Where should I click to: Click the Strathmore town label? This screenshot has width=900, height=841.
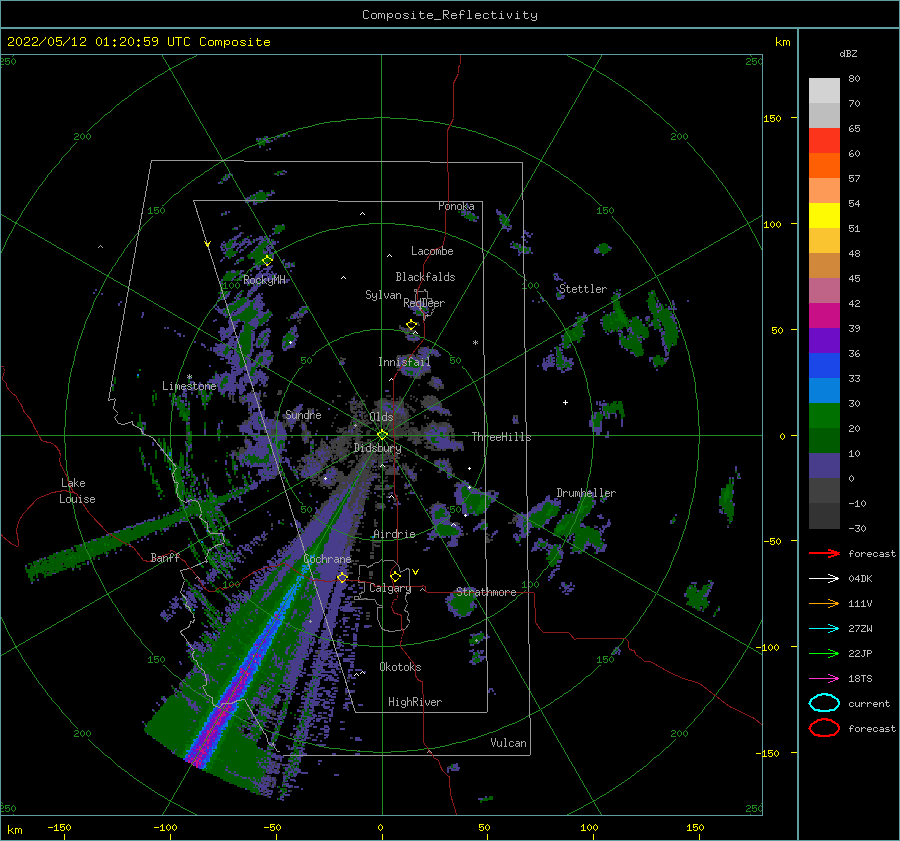(x=486, y=592)
